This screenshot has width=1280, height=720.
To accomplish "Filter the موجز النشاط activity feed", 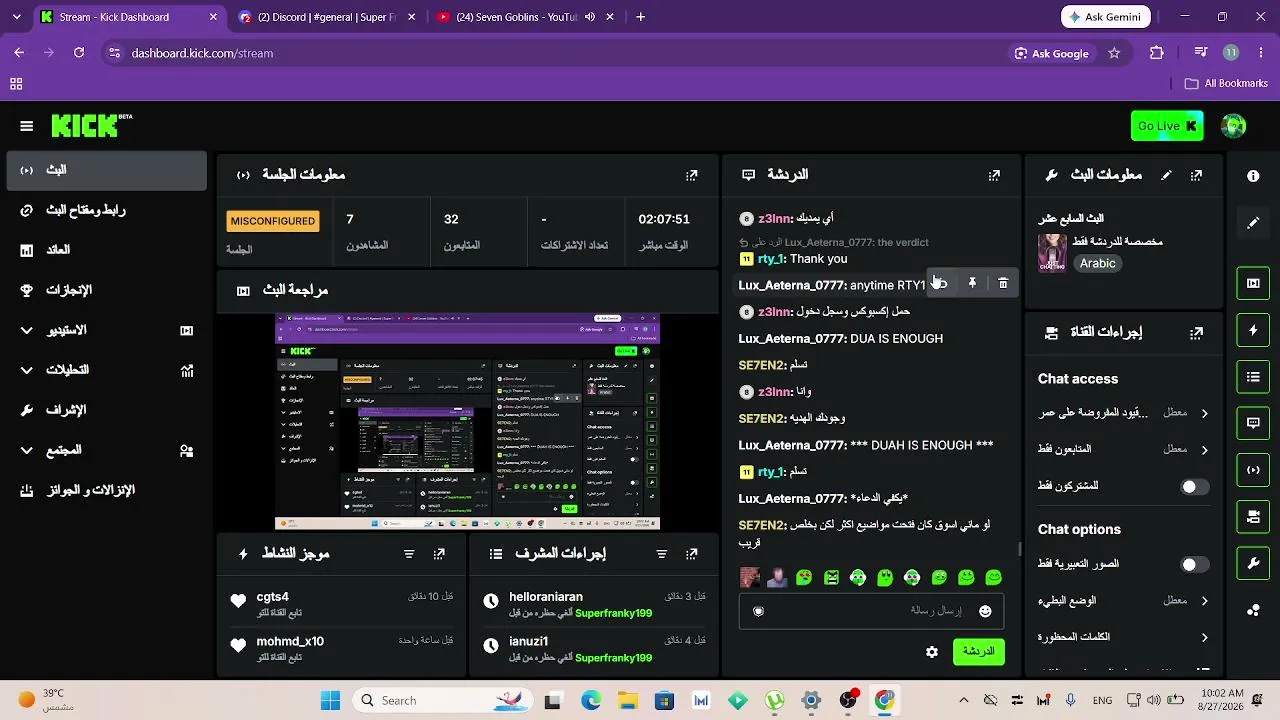I will point(409,554).
